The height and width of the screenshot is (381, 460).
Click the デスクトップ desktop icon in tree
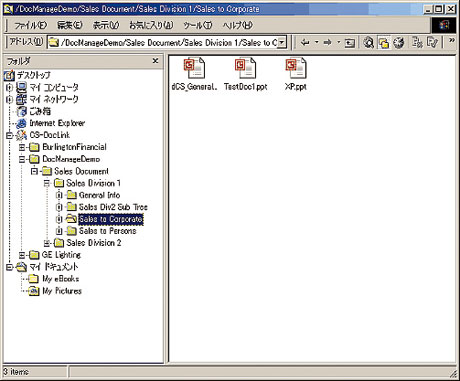point(9,75)
